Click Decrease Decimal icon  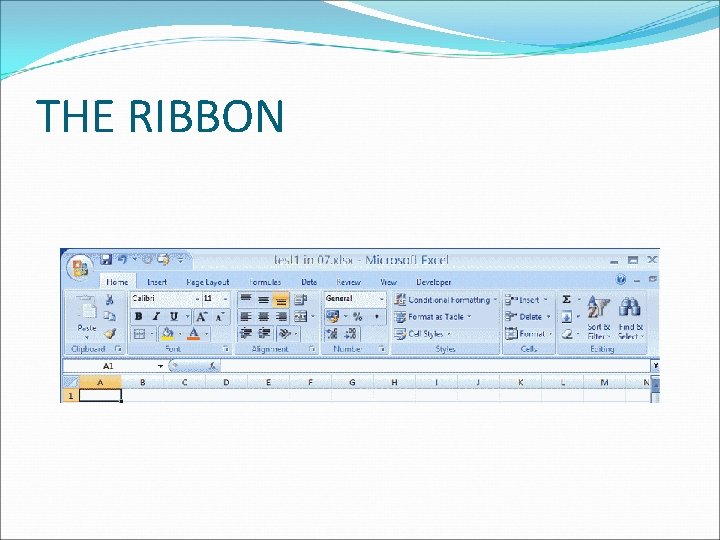pyautogui.click(x=350, y=334)
